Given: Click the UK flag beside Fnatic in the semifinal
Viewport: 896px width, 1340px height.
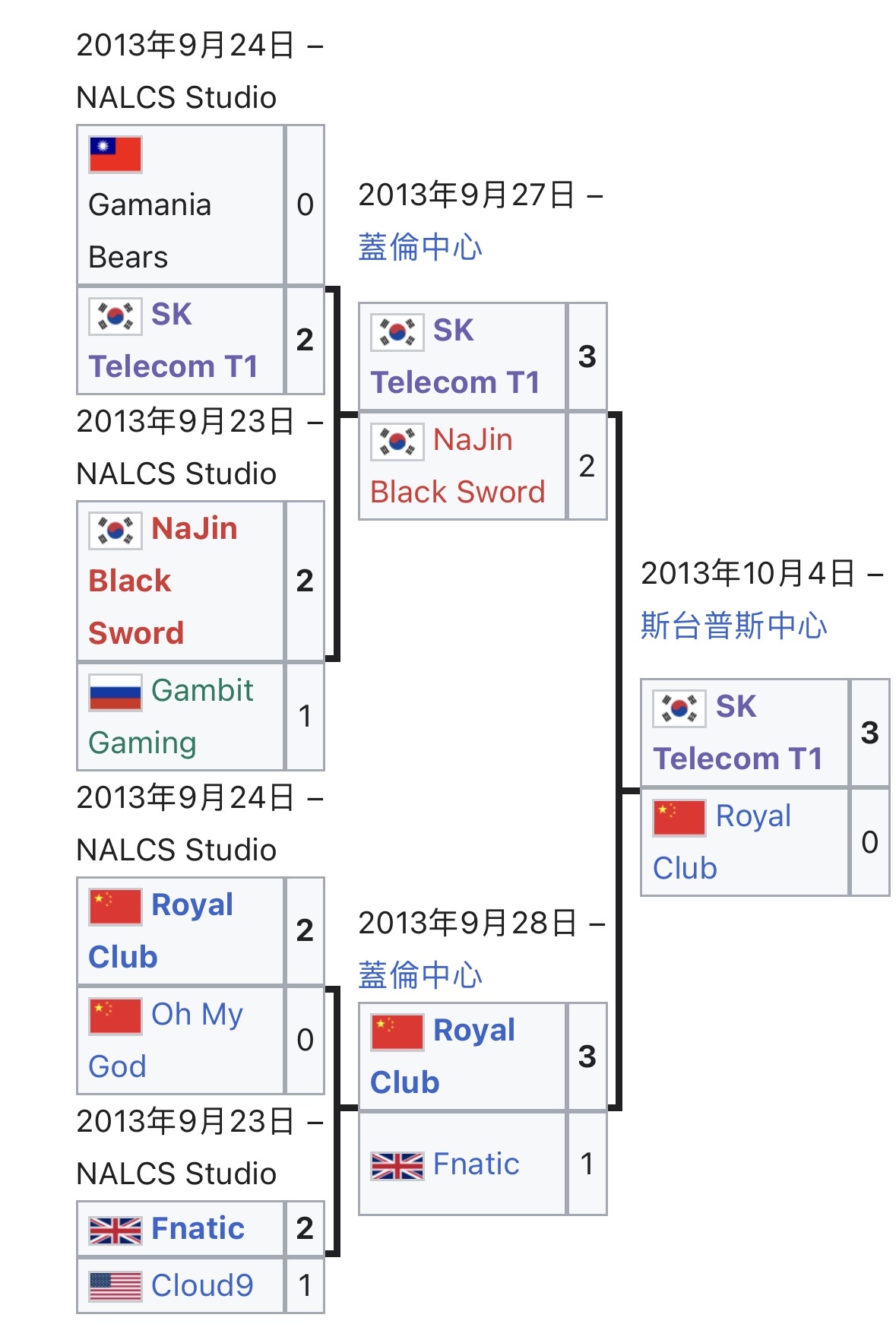Looking at the screenshot, I should (x=397, y=1165).
